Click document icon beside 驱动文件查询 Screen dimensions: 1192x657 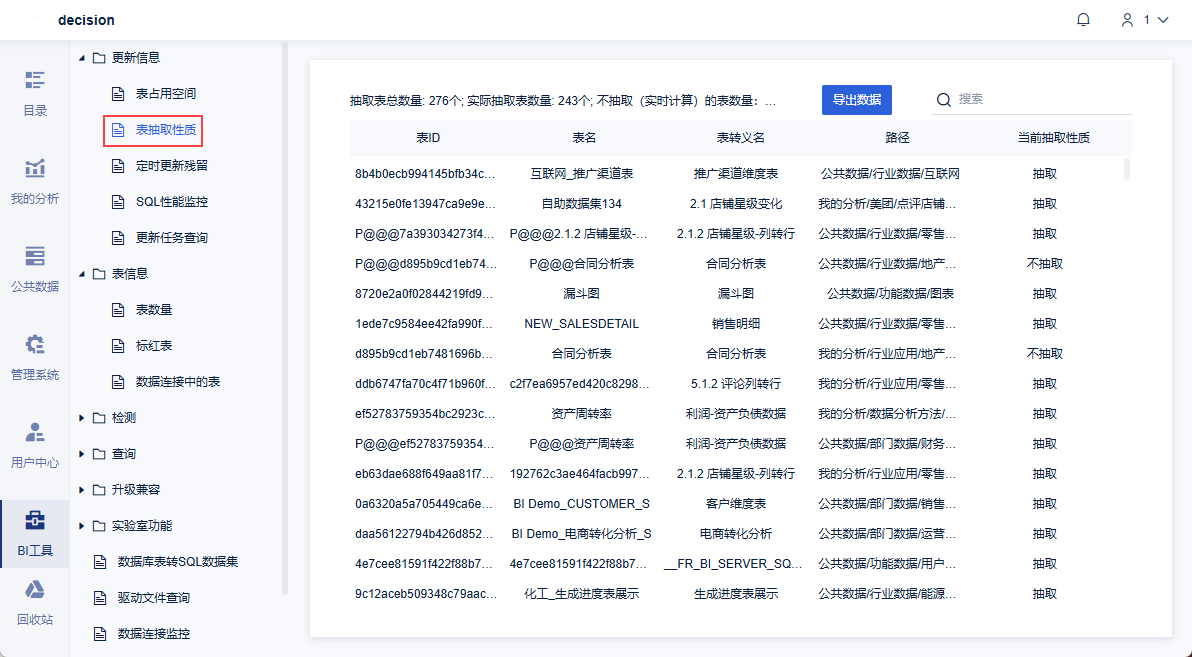[x=100, y=598]
